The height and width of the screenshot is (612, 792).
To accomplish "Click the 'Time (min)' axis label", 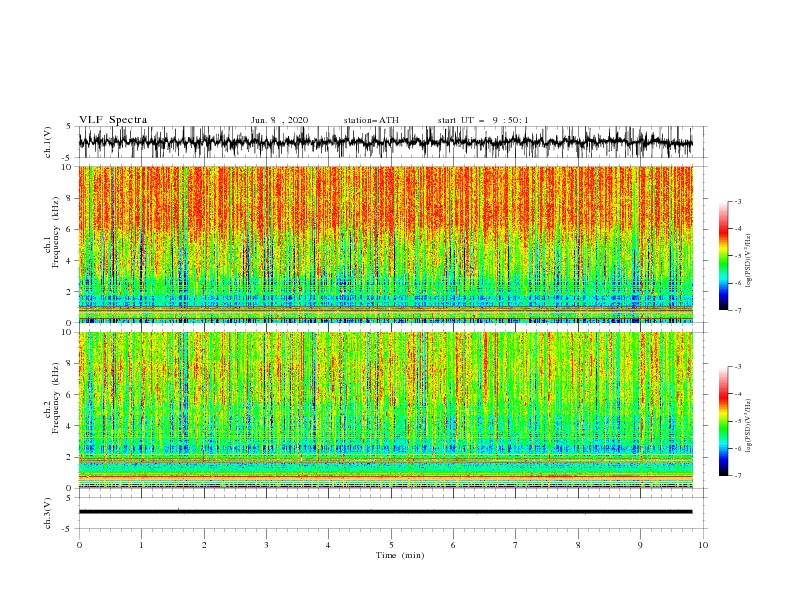I will [400, 555].
